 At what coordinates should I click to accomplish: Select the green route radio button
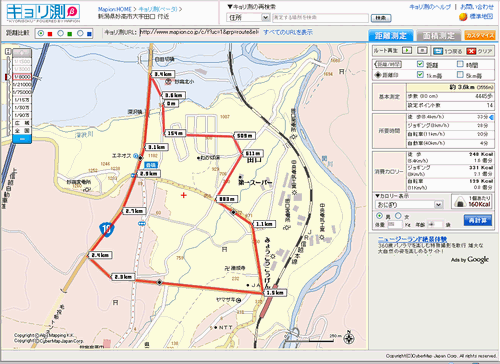click(61, 33)
